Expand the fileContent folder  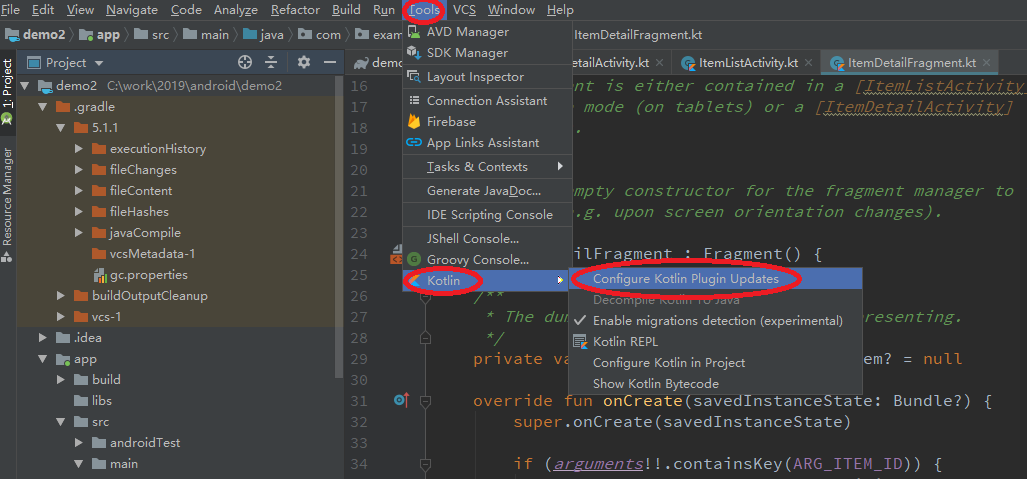[x=79, y=191]
